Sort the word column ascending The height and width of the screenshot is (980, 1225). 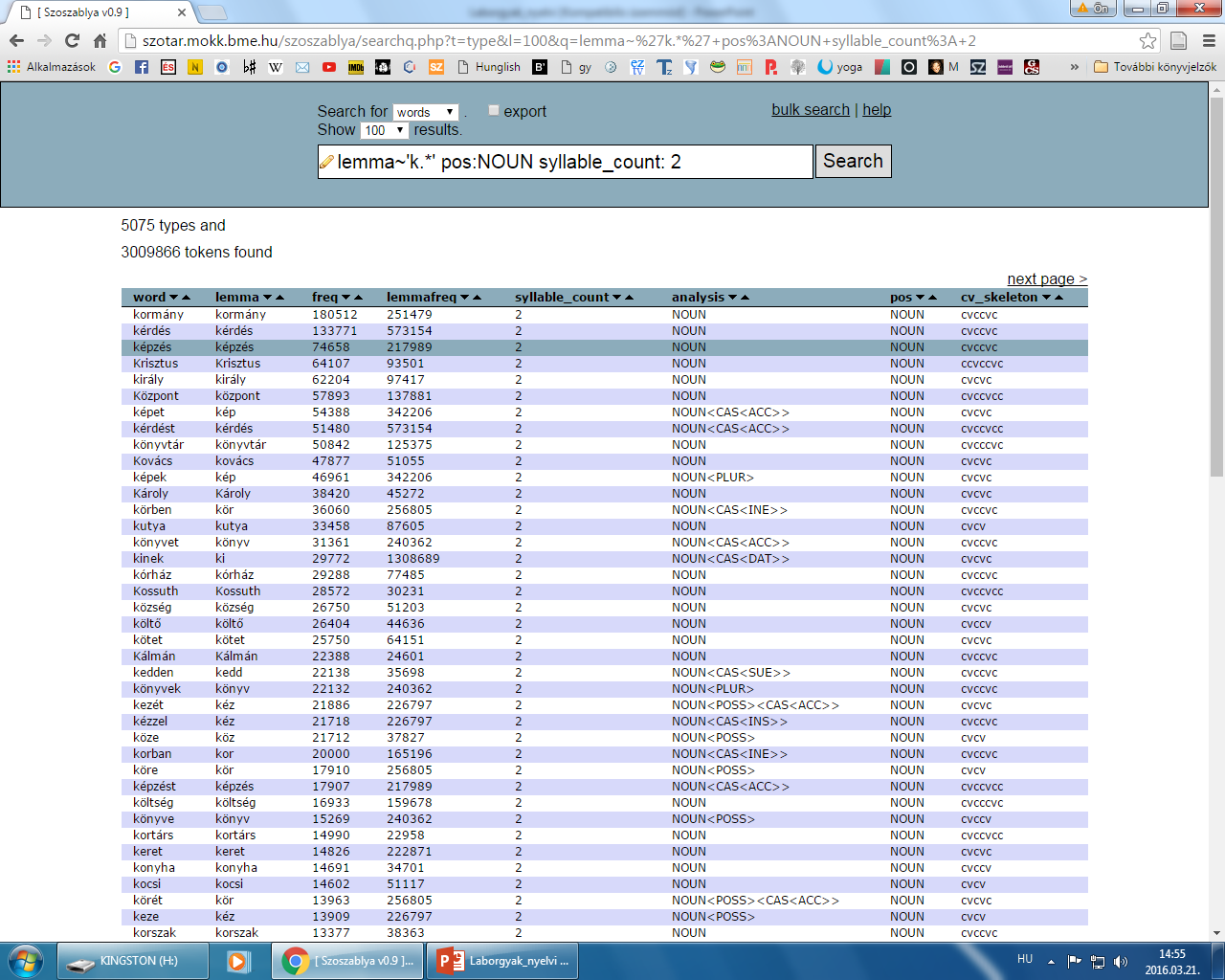click(x=186, y=298)
